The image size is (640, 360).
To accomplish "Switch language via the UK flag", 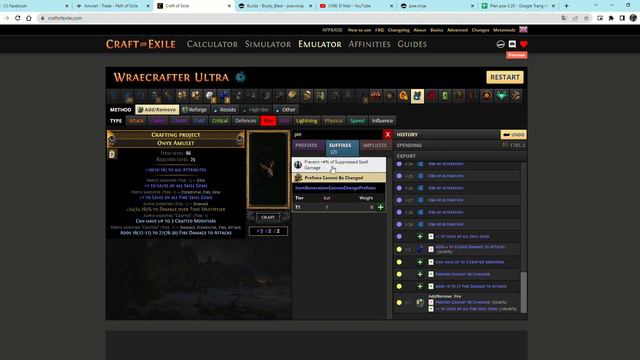I will 523,29.
